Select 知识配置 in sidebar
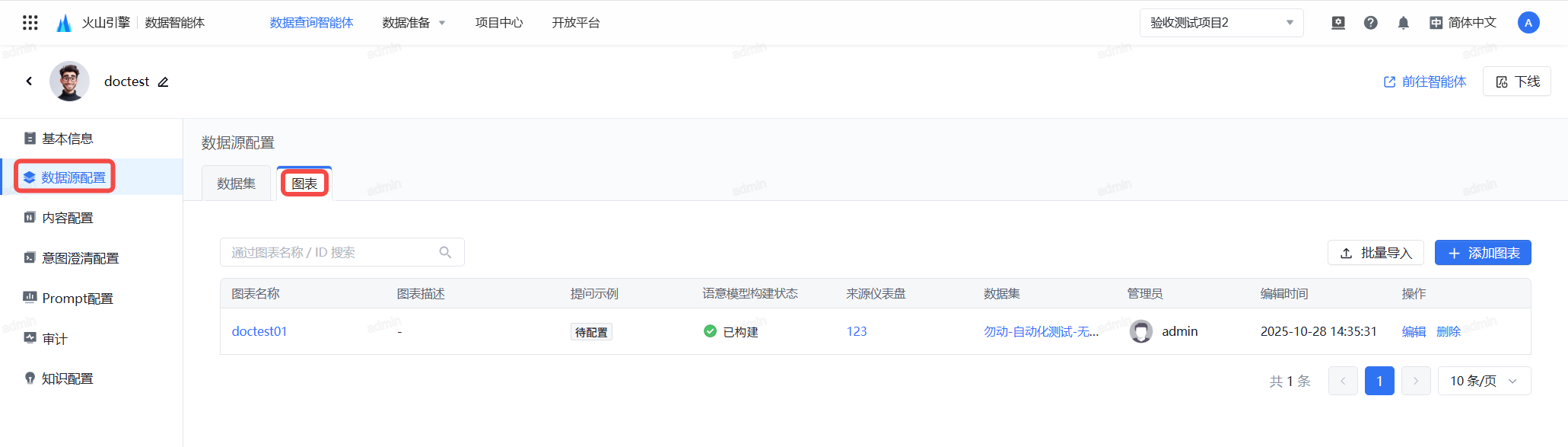 (x=91, y=378)
